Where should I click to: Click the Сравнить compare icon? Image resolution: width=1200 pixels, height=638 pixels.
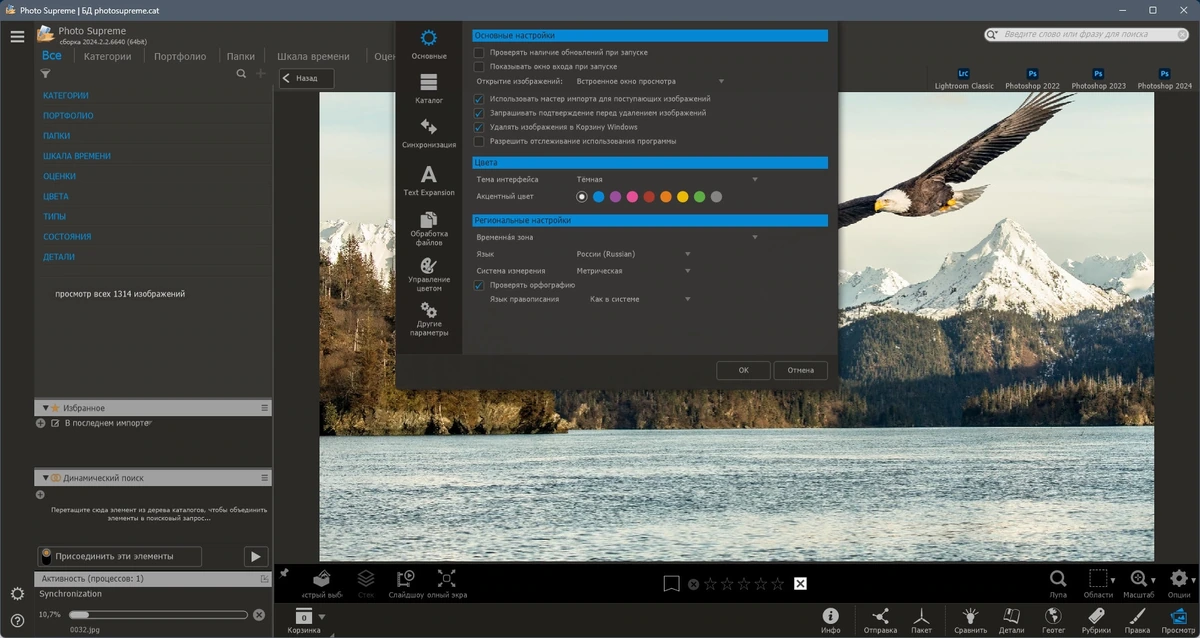970,620
